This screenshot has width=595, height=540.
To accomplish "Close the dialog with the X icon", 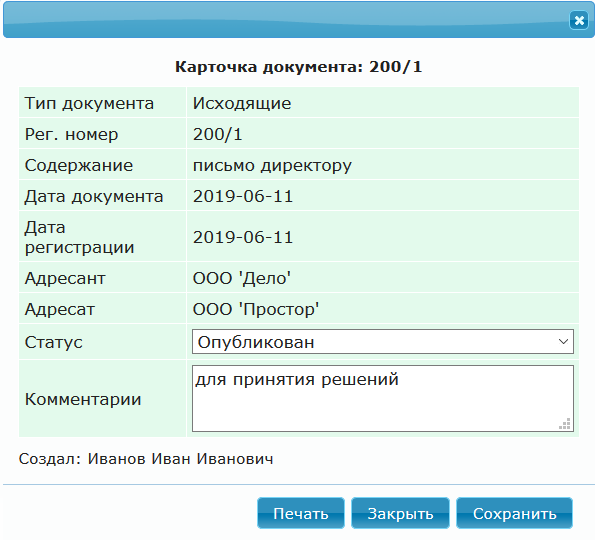I will coord(579,20).
